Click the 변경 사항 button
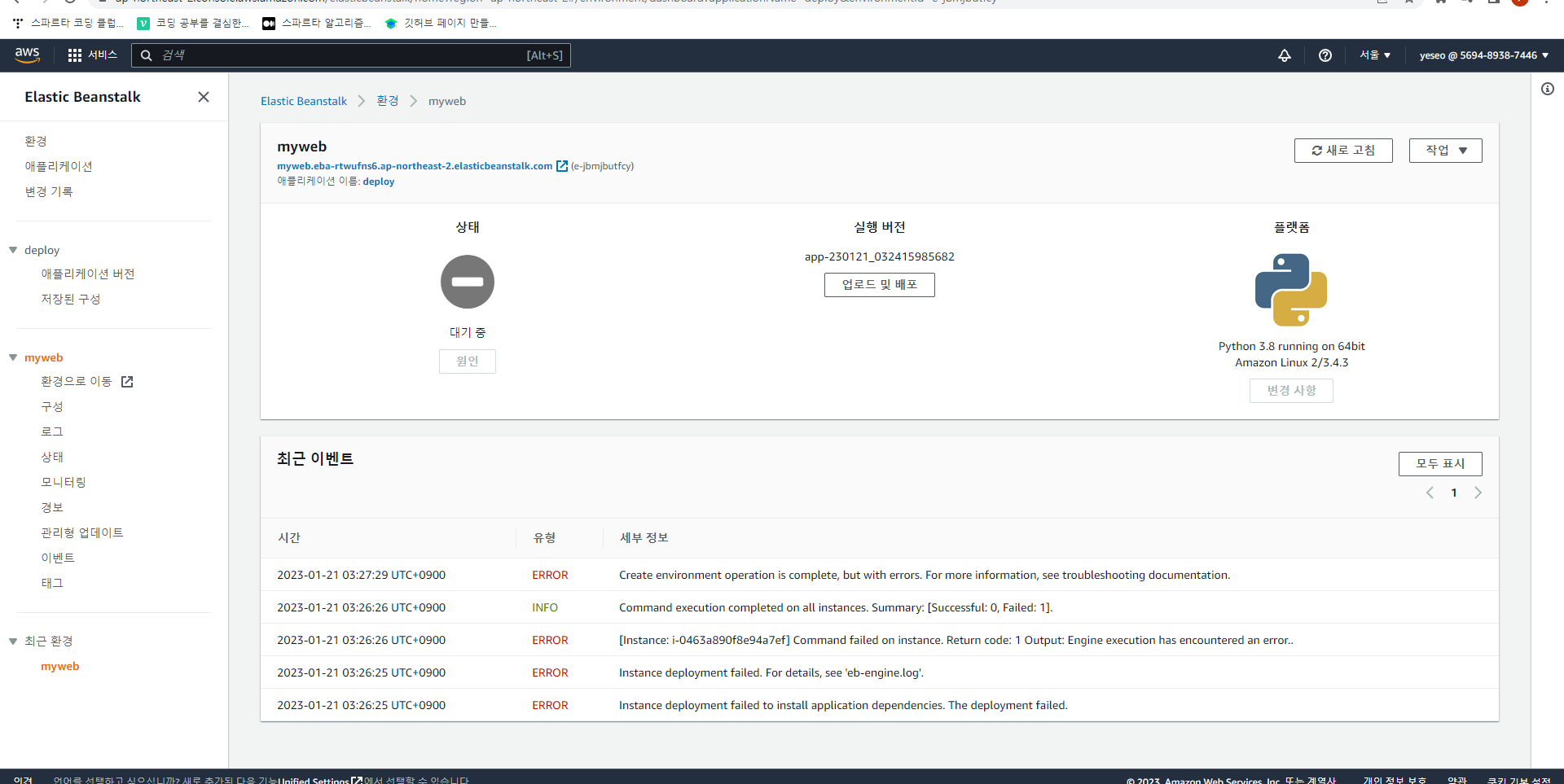 [x=1291, y=391]
